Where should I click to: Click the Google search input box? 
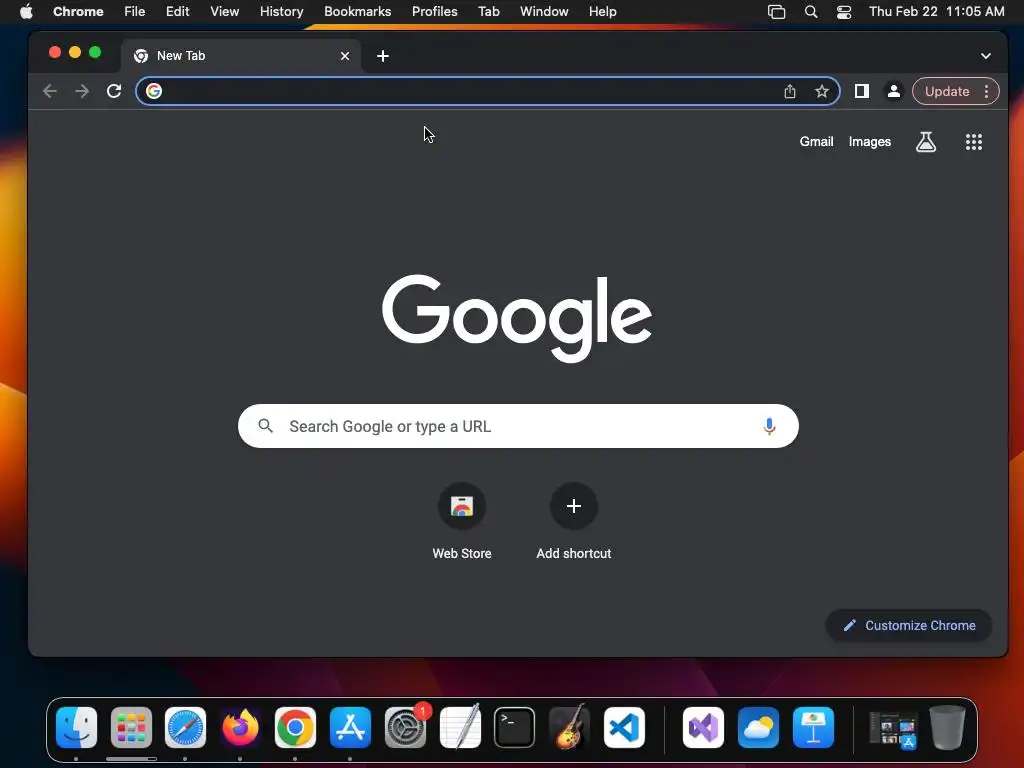518,426
